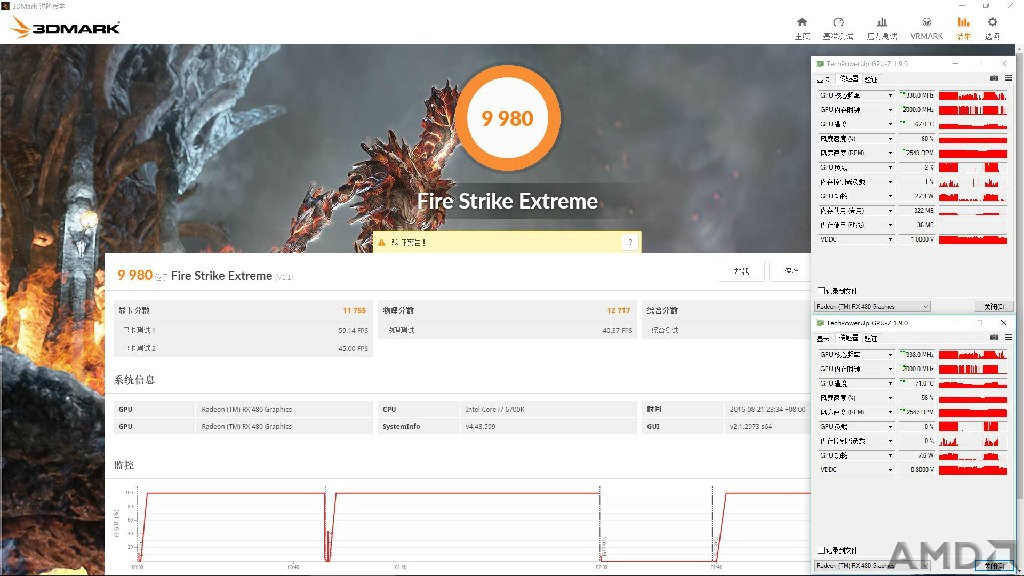Click the physics score value 12 717
The height and width of the screenshot is (576, 1024).
(x=618, y=311)
